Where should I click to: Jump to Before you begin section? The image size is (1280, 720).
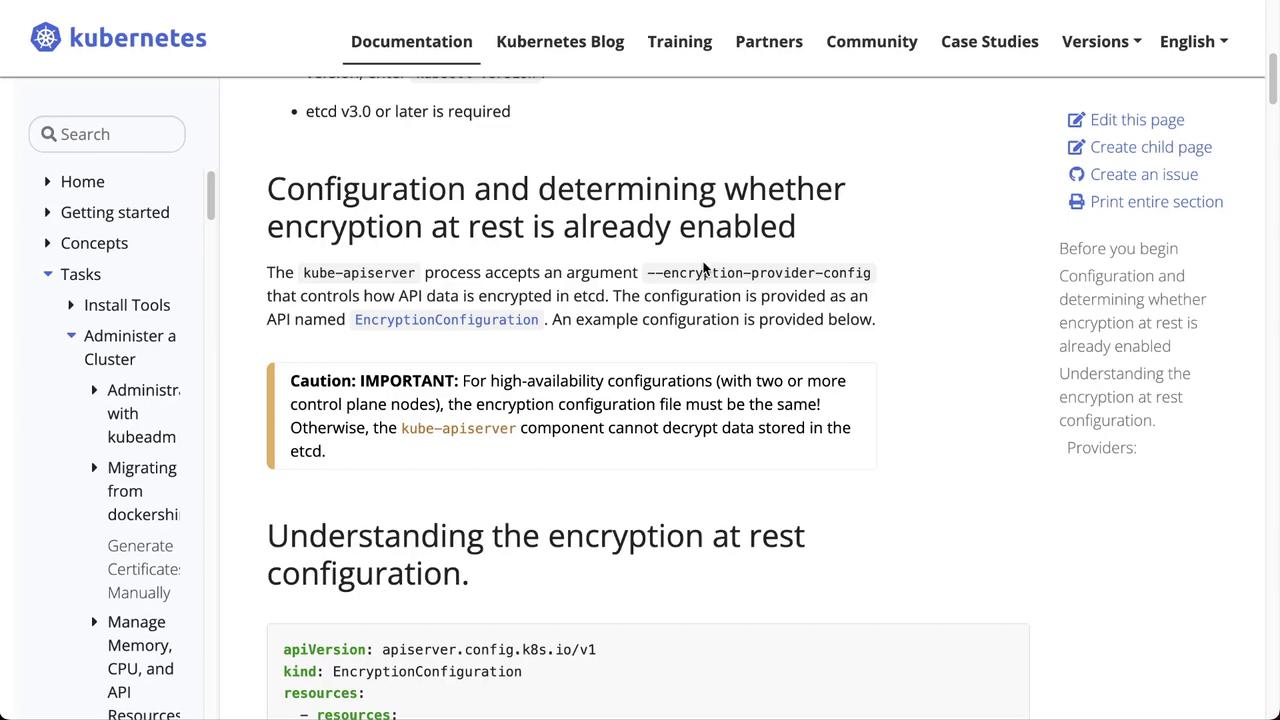[x=1118, y=249]
